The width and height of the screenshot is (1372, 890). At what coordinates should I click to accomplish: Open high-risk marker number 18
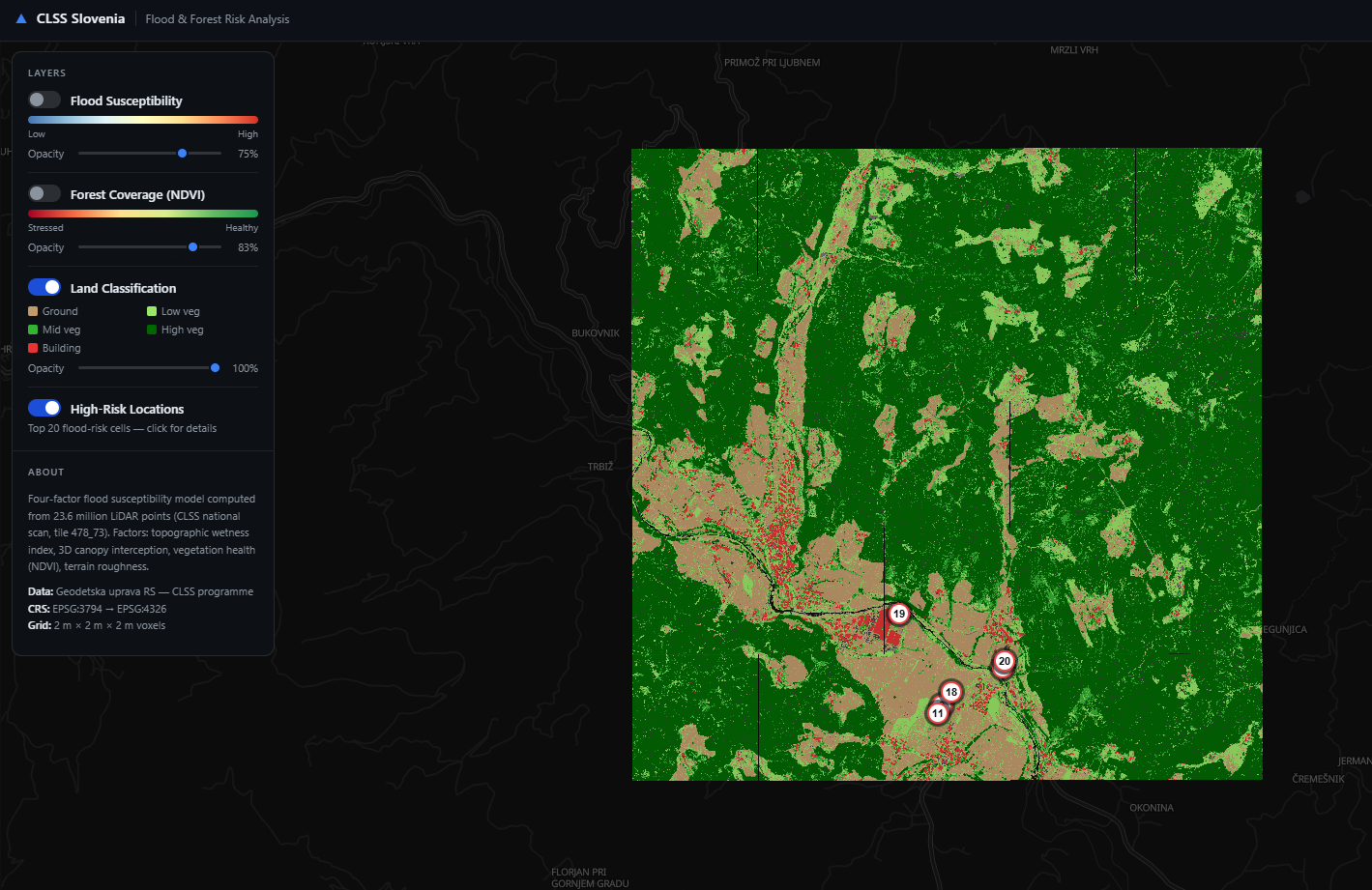[x=951, y=692]
